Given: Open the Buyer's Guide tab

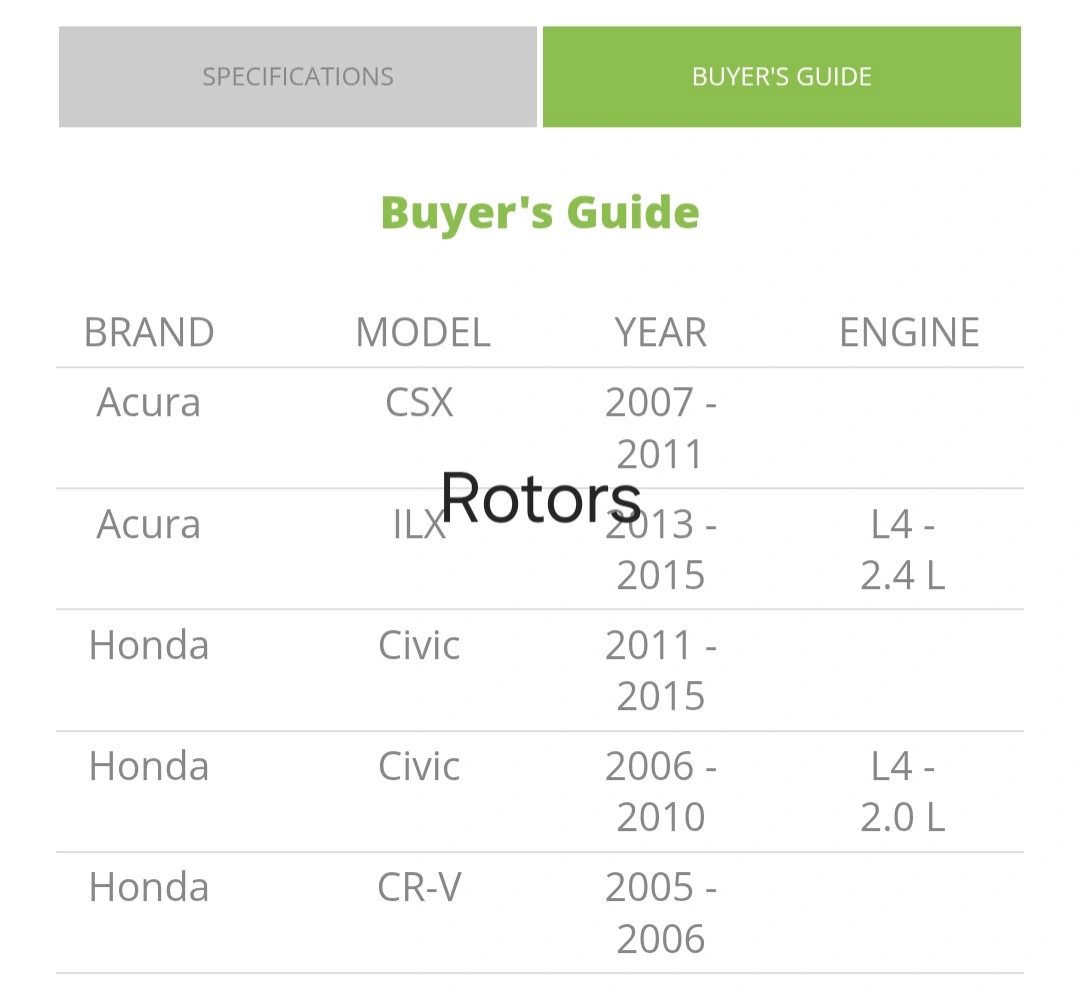Looking at the screenshot, I should [782, 76].
